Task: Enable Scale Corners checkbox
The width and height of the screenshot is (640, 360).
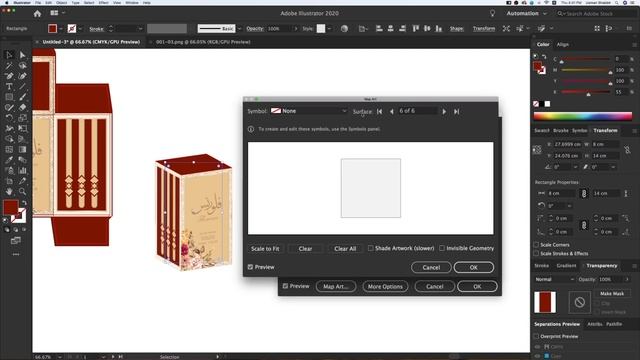Action: (536, 244)
